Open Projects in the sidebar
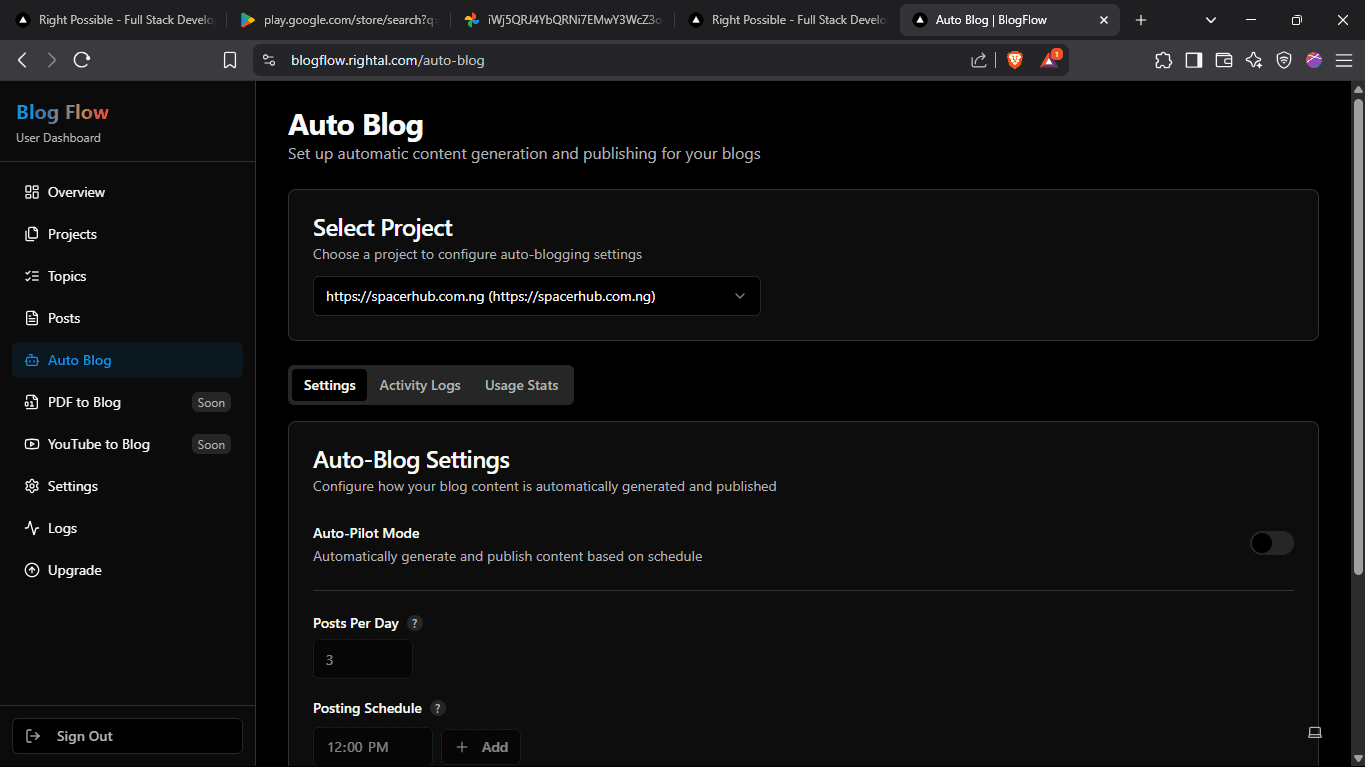This screenshot has width=1365, height=767. (x=127, y=234)
